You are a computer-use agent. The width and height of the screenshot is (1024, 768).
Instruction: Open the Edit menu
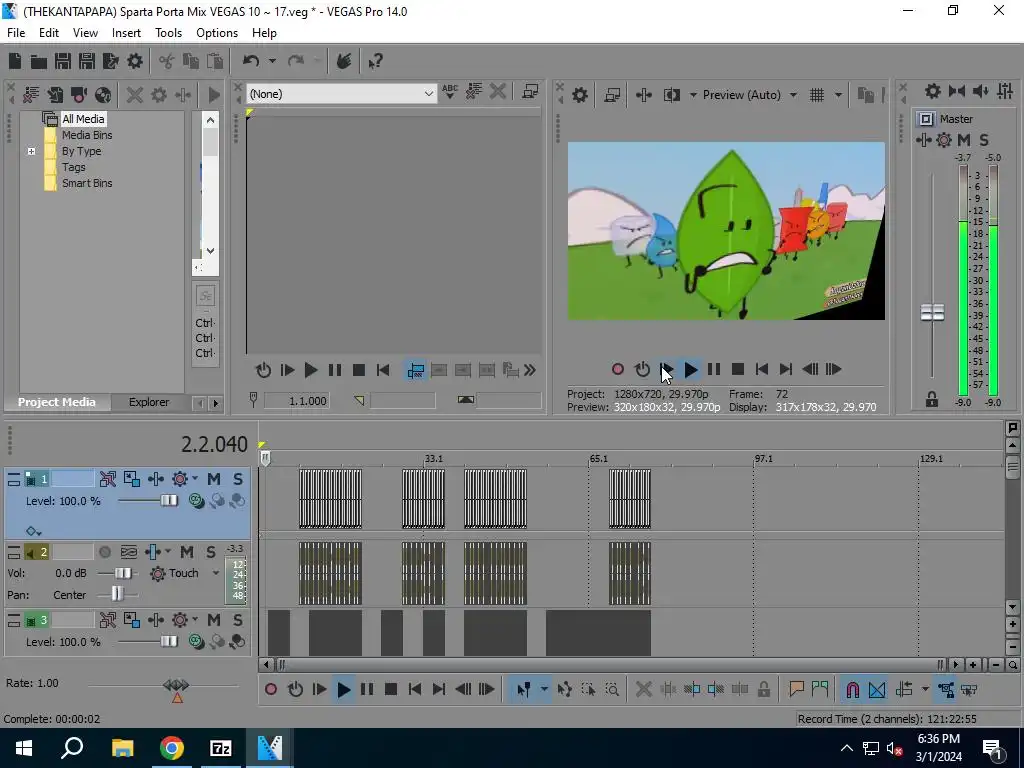click(48, 33)
